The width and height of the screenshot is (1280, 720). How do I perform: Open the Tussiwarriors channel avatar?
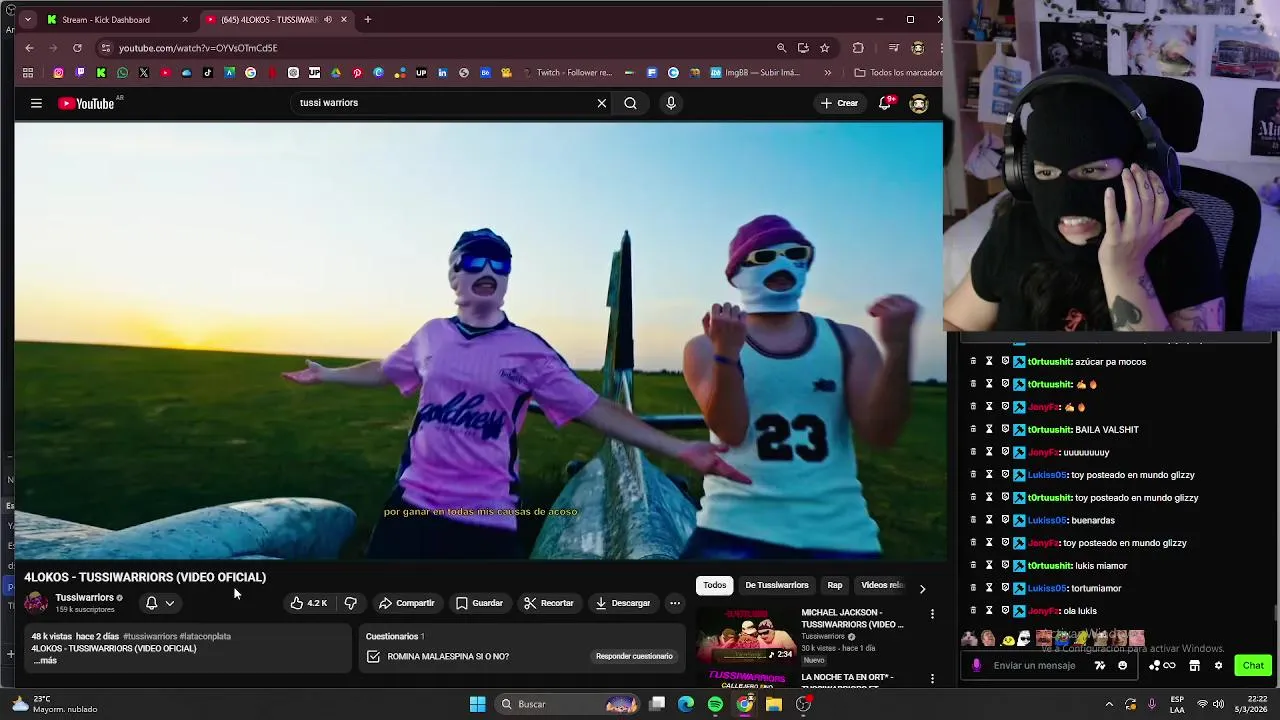(x=36, y=602)
